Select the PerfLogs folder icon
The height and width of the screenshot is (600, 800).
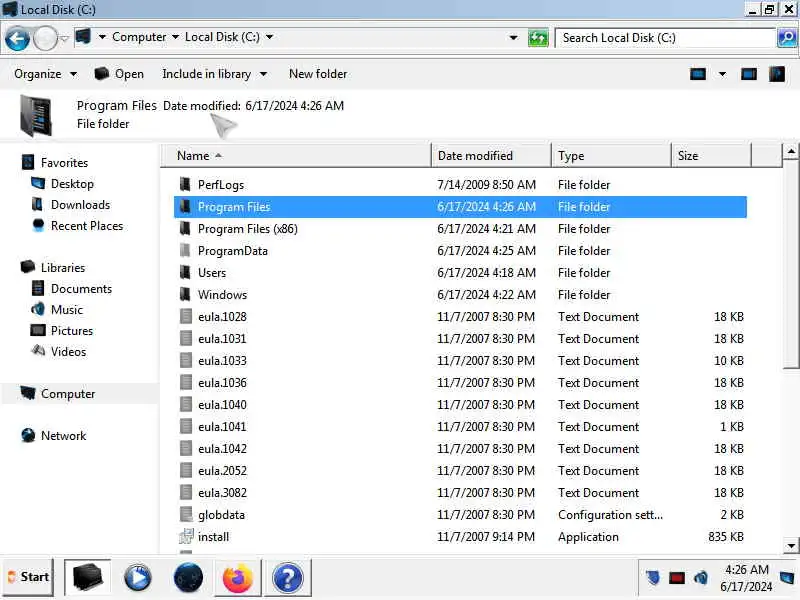185,185
